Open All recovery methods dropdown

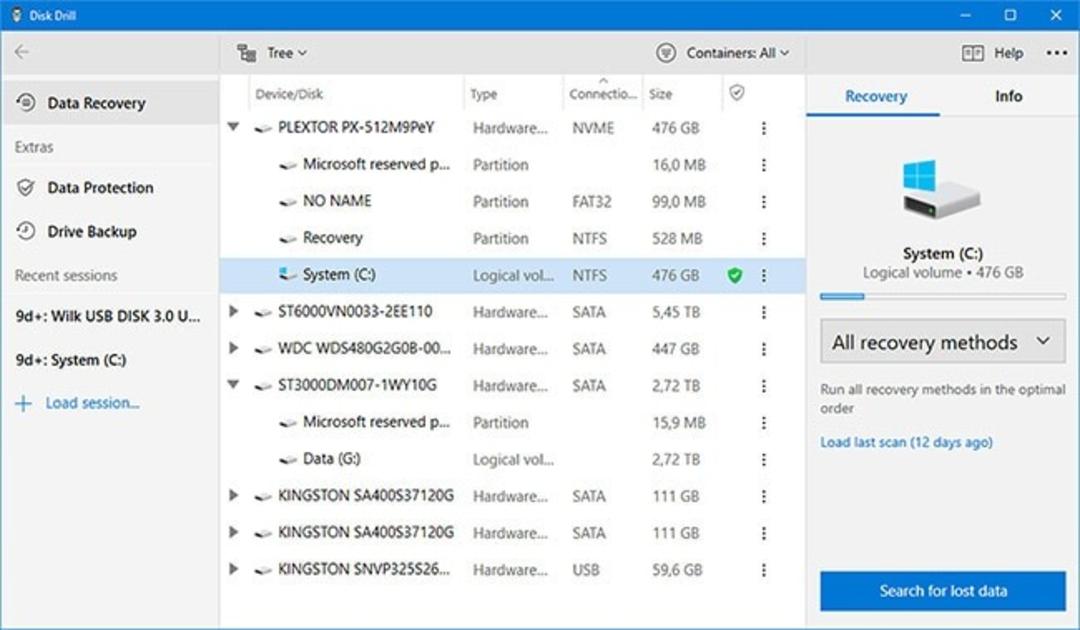pyautogui.click(x=942, y=342)
